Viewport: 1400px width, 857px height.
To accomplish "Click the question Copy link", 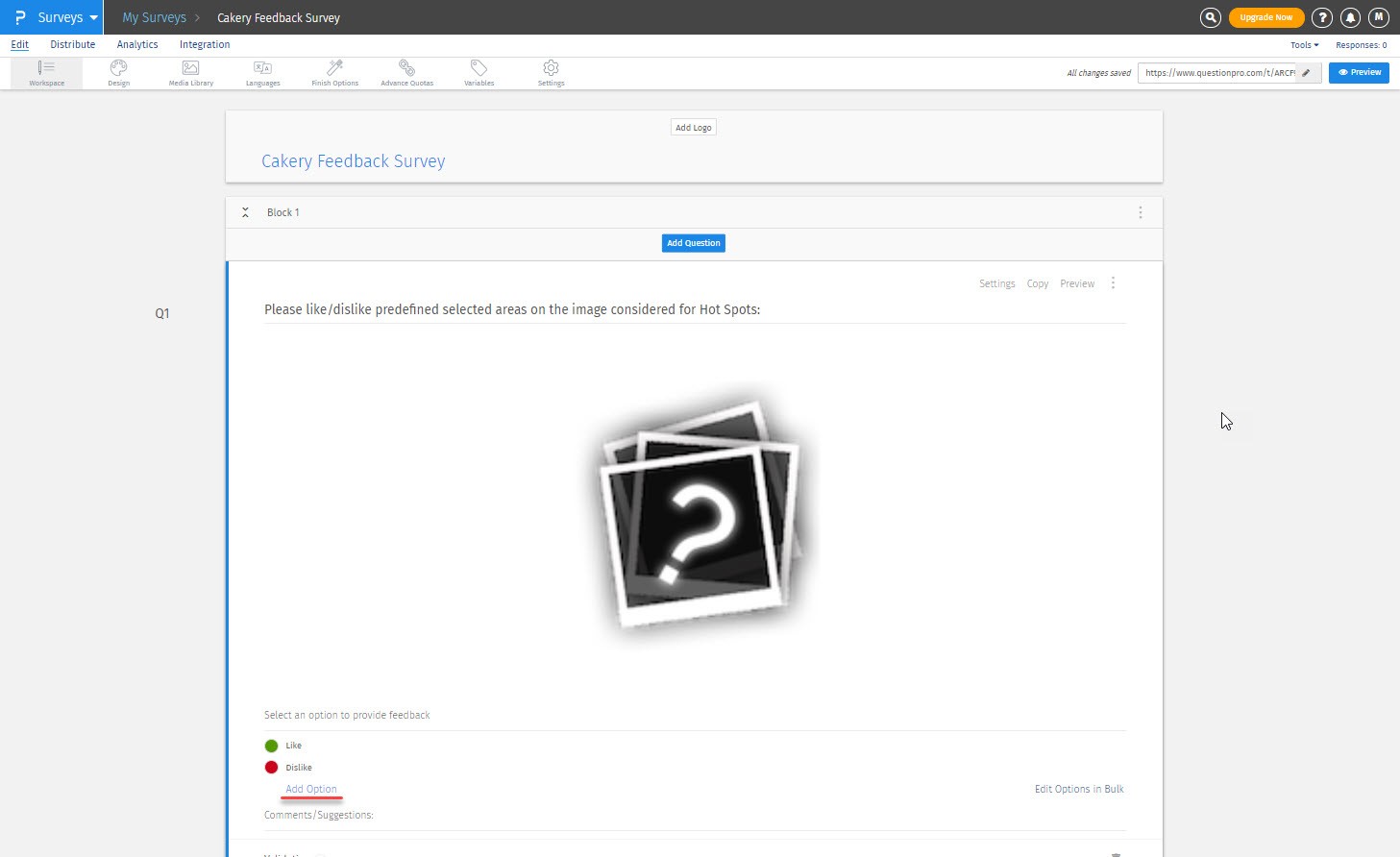I will click(x=1038, y=283).
